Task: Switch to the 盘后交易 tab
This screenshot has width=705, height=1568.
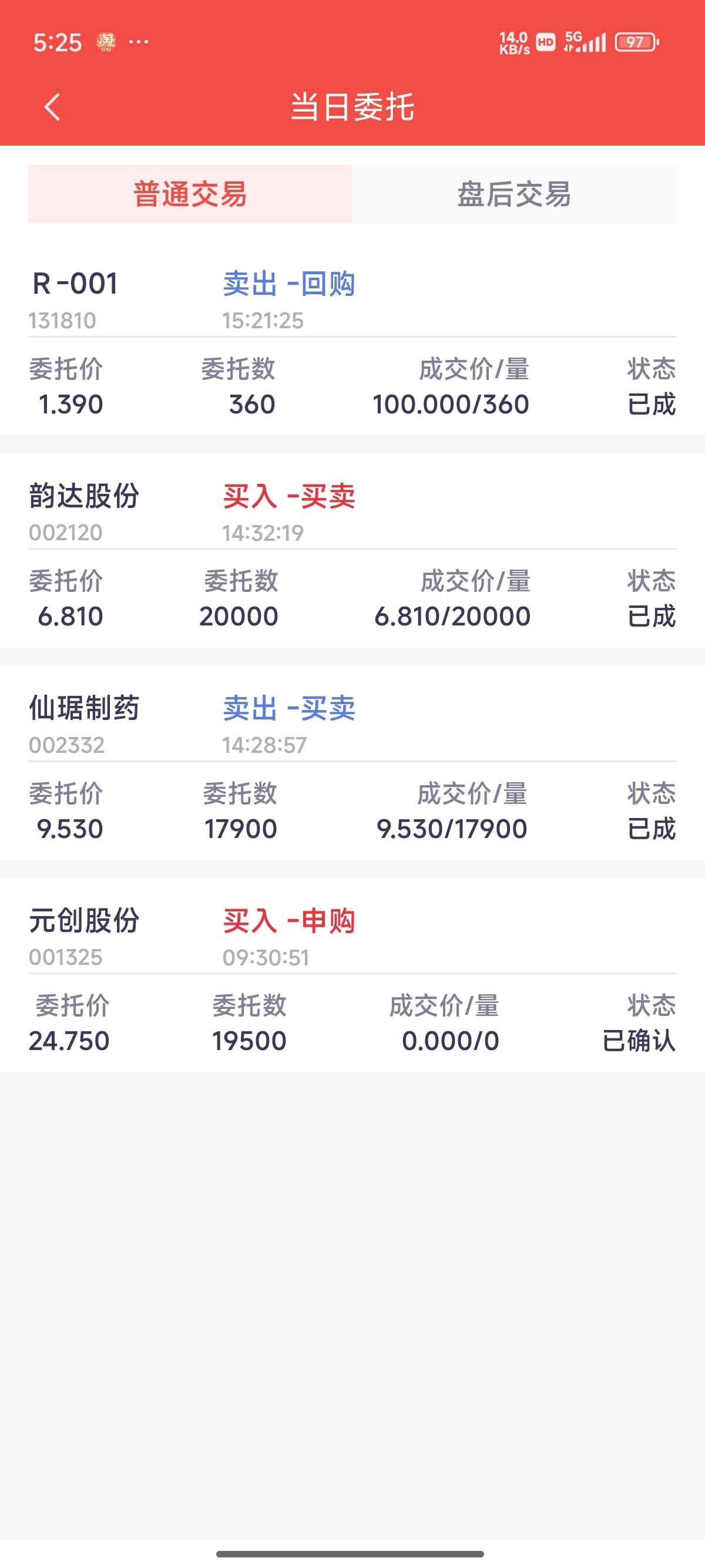Action: tap(515, 194)
